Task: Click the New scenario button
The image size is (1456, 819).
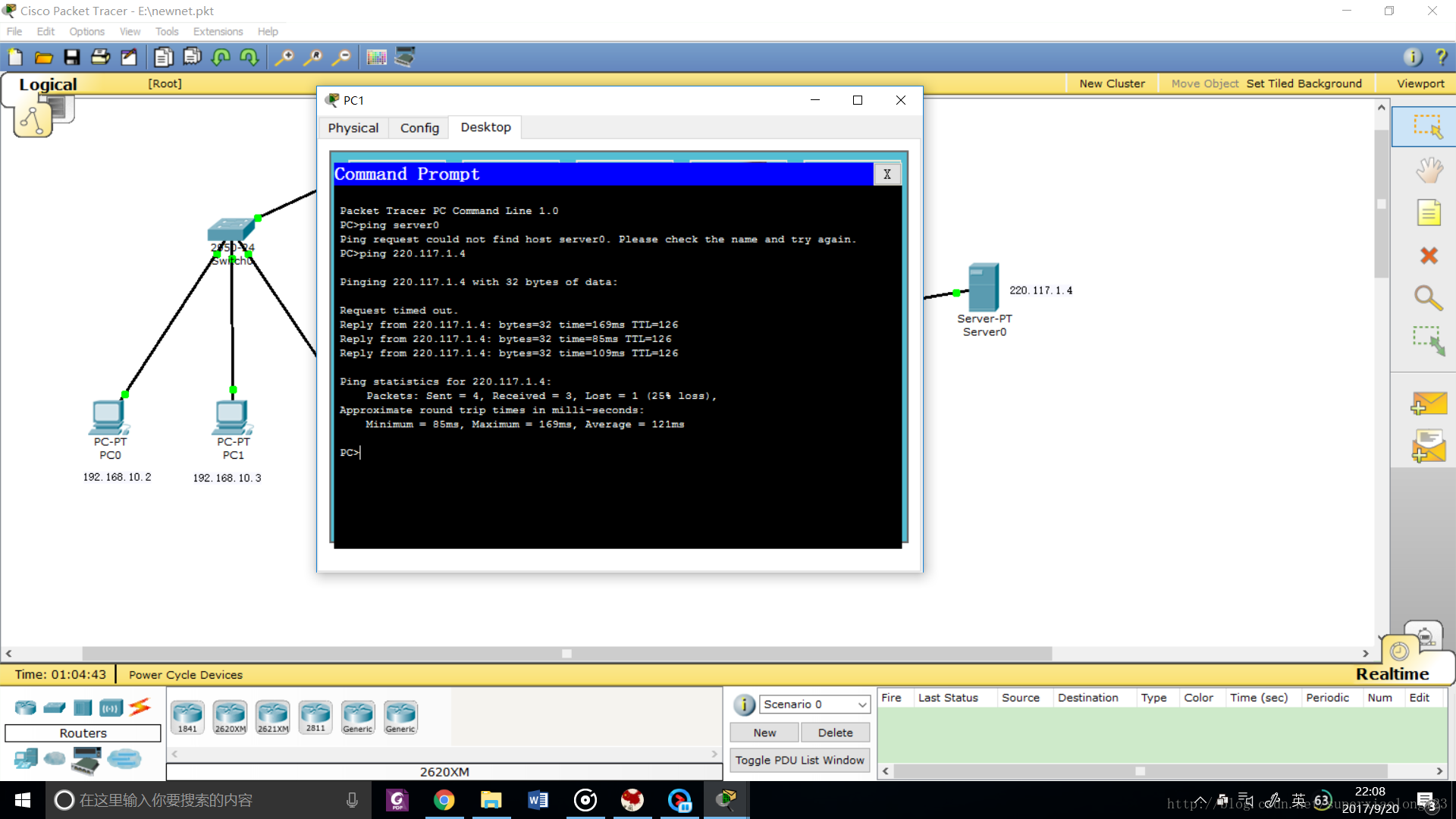Action: [764, 733]
